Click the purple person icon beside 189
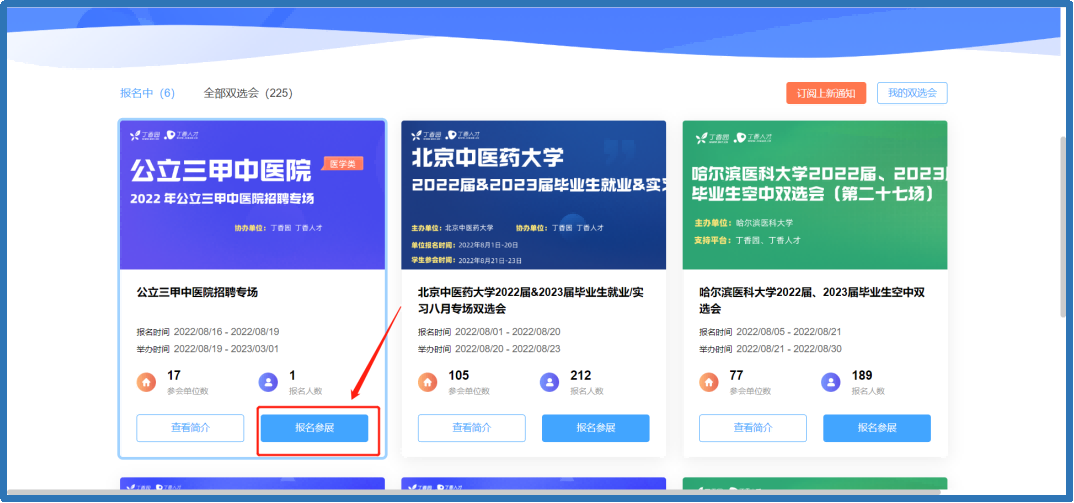1074x503 pixels. [x=831, y=382]
